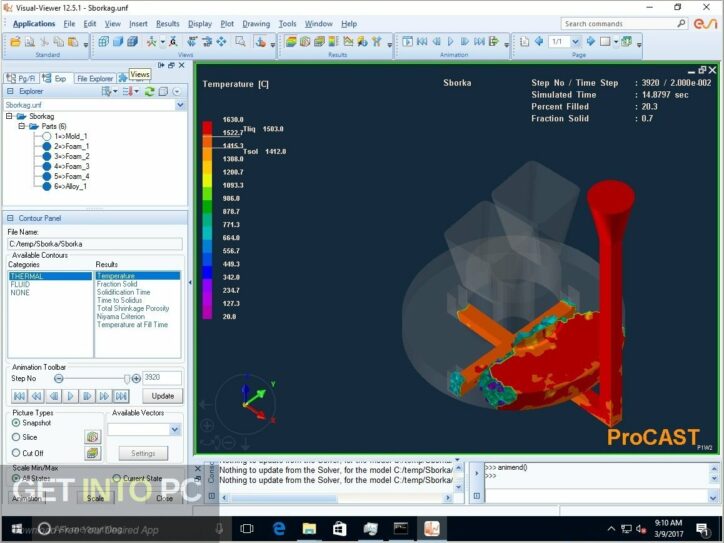Viewport: 724px width, 543px height.
Task: Select the wireframe cube view icon
Action: coord(103,42)
